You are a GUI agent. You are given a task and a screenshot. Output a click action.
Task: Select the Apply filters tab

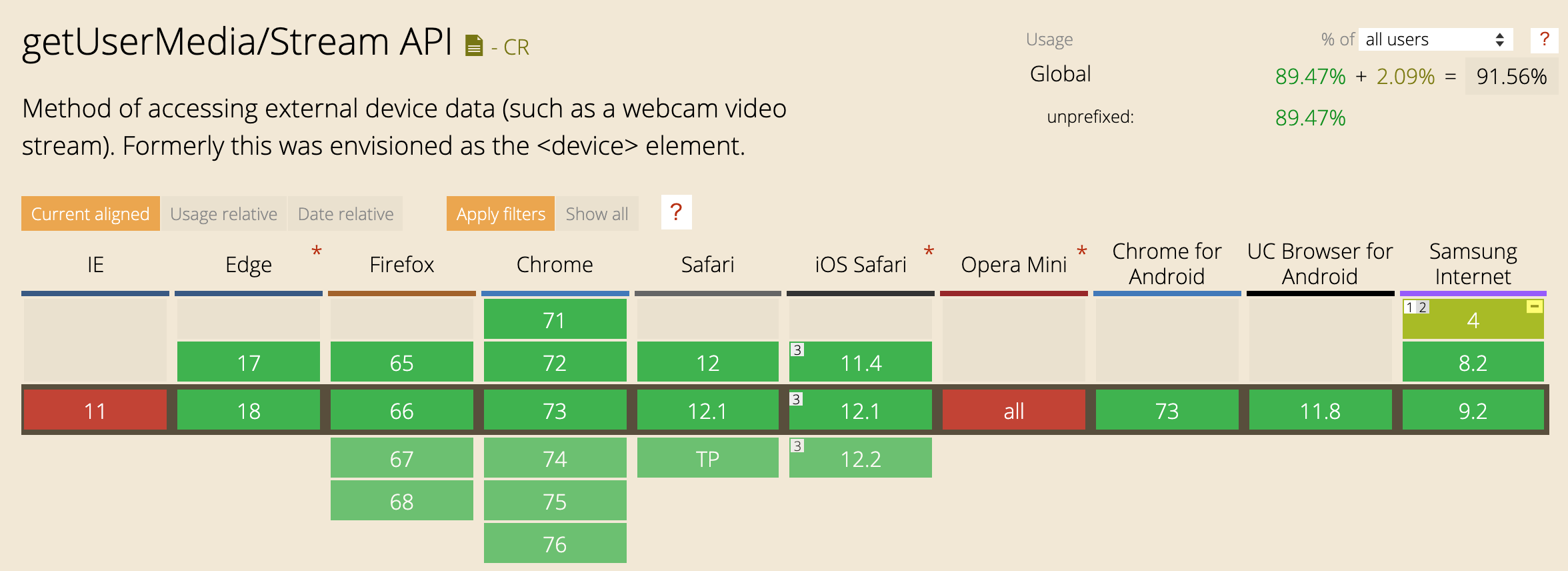[501, 213]
